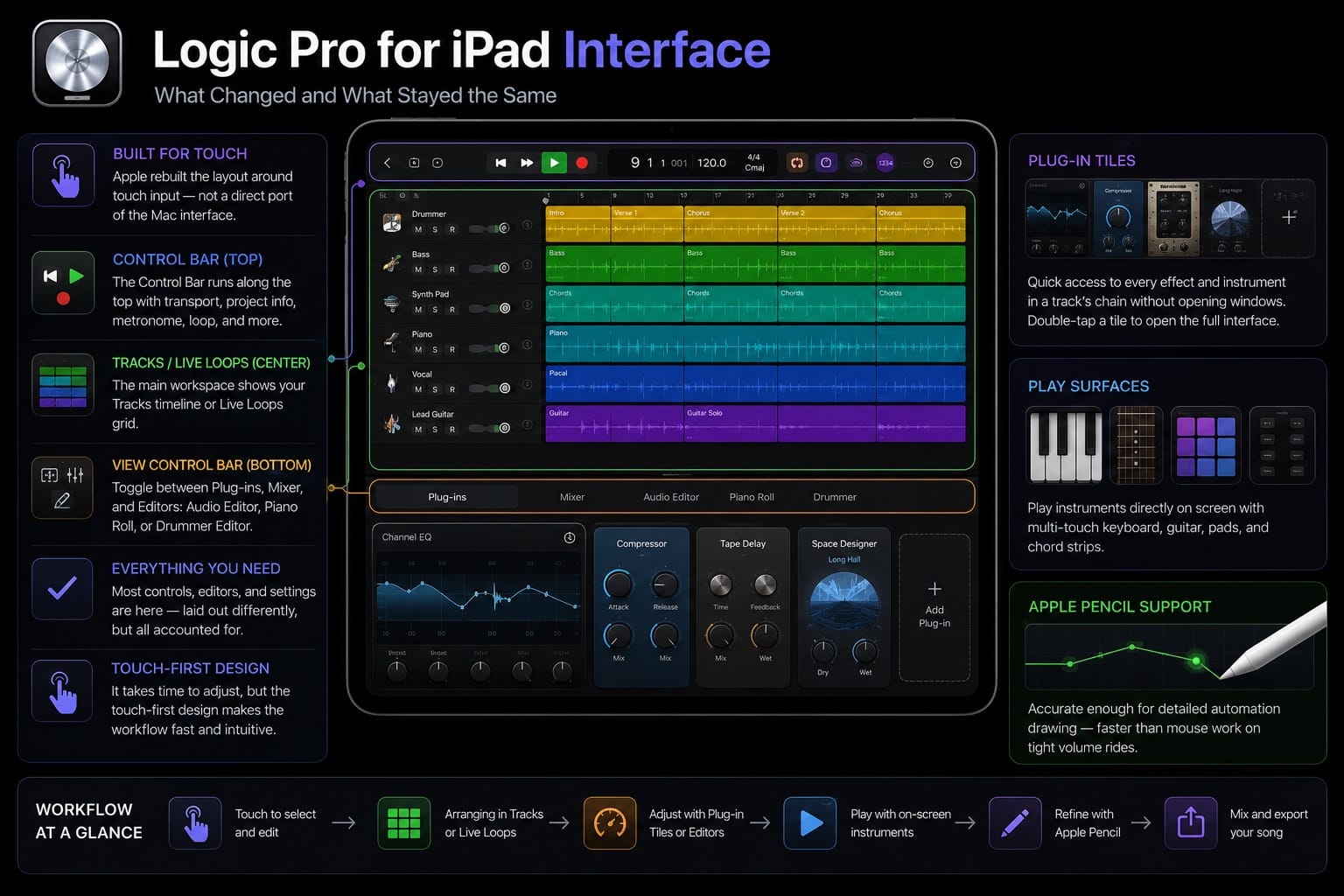1344x896 pixels.
Task: Toggle the purple 1234 count-in button
Action: (x=885, y=163)
